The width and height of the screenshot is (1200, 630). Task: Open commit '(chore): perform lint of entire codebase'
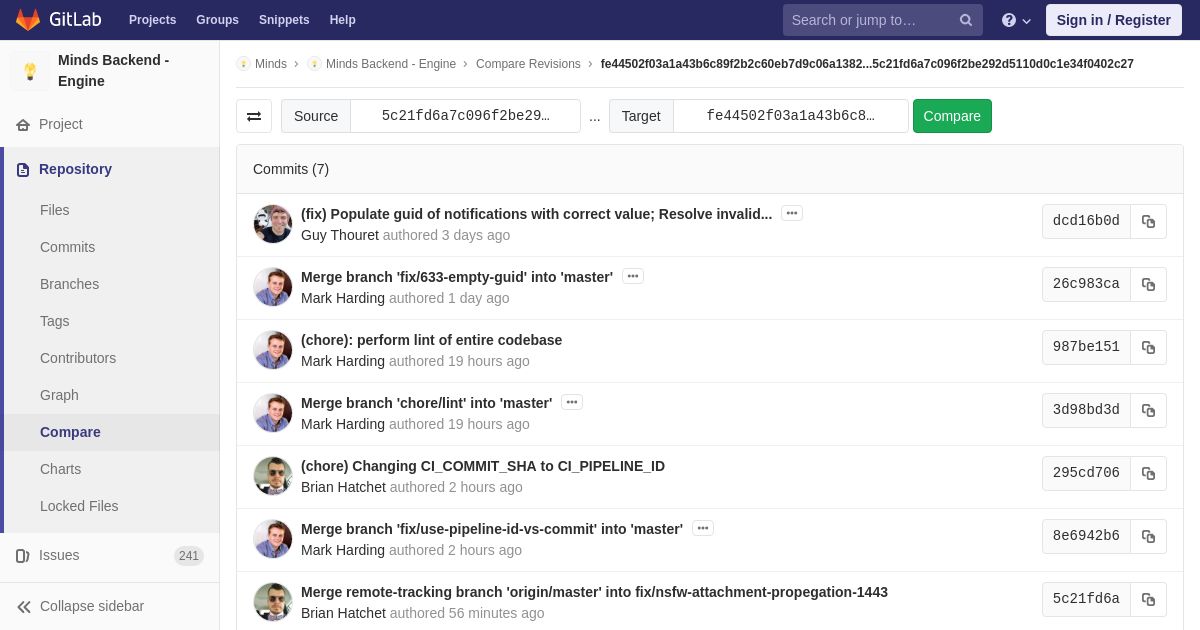[431, 340]
